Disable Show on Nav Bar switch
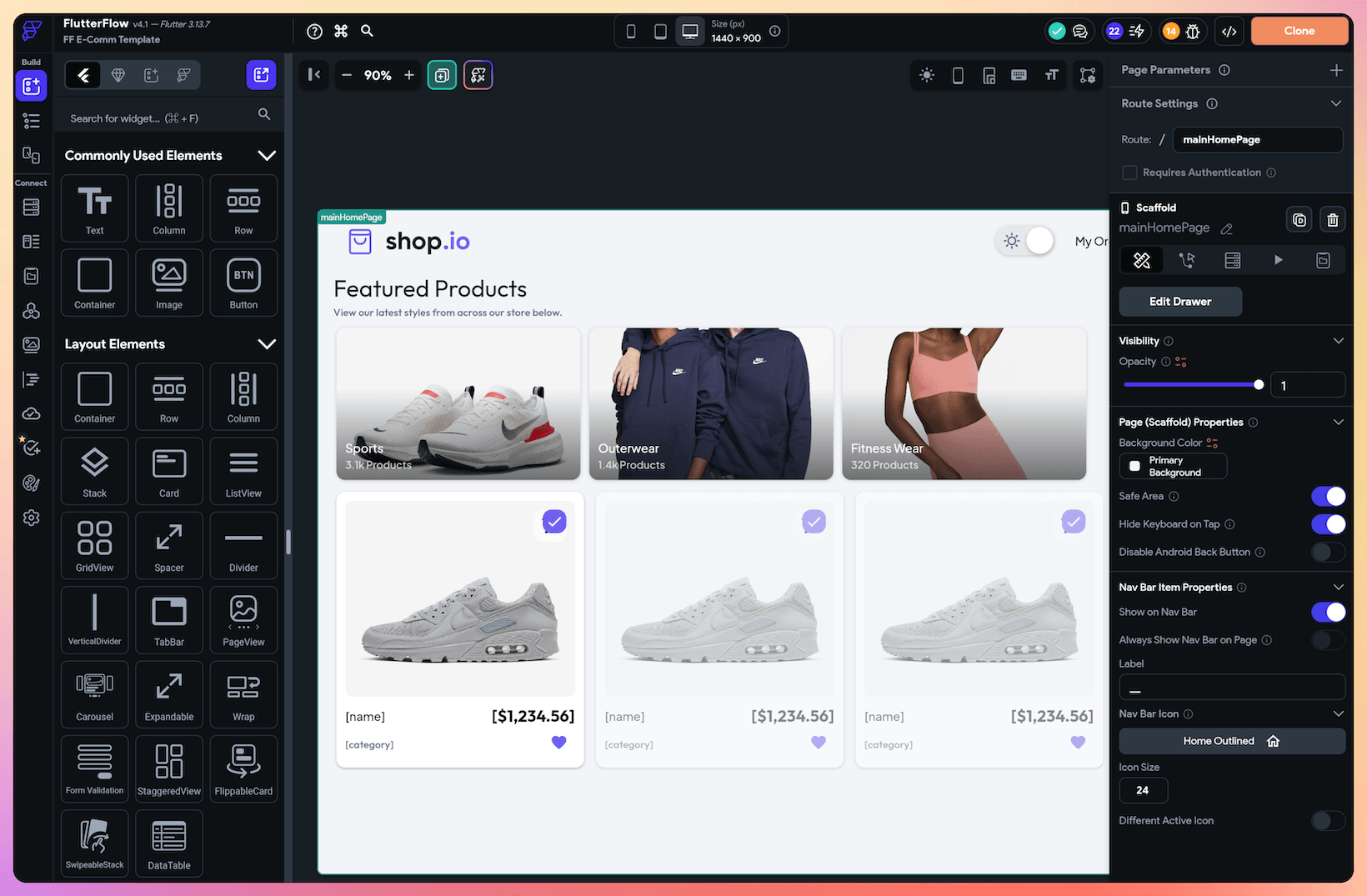 (1327, 613)
